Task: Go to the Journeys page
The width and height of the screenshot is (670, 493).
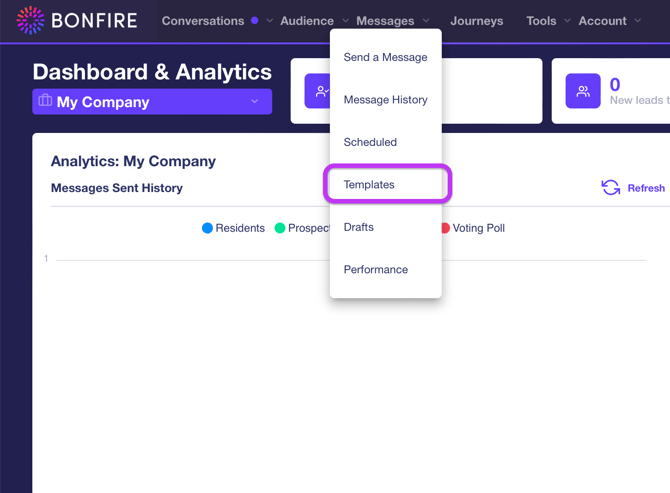Action: coord(476,21)
